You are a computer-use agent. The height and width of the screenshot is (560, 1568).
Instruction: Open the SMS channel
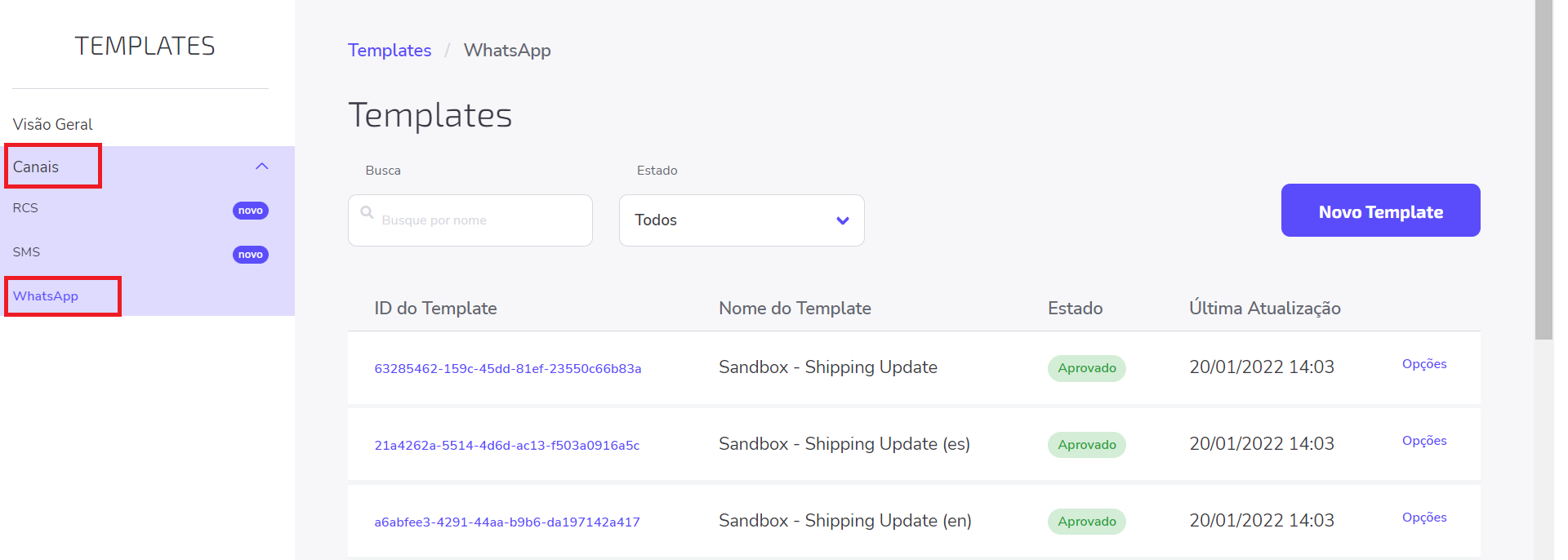click(26, 252)
